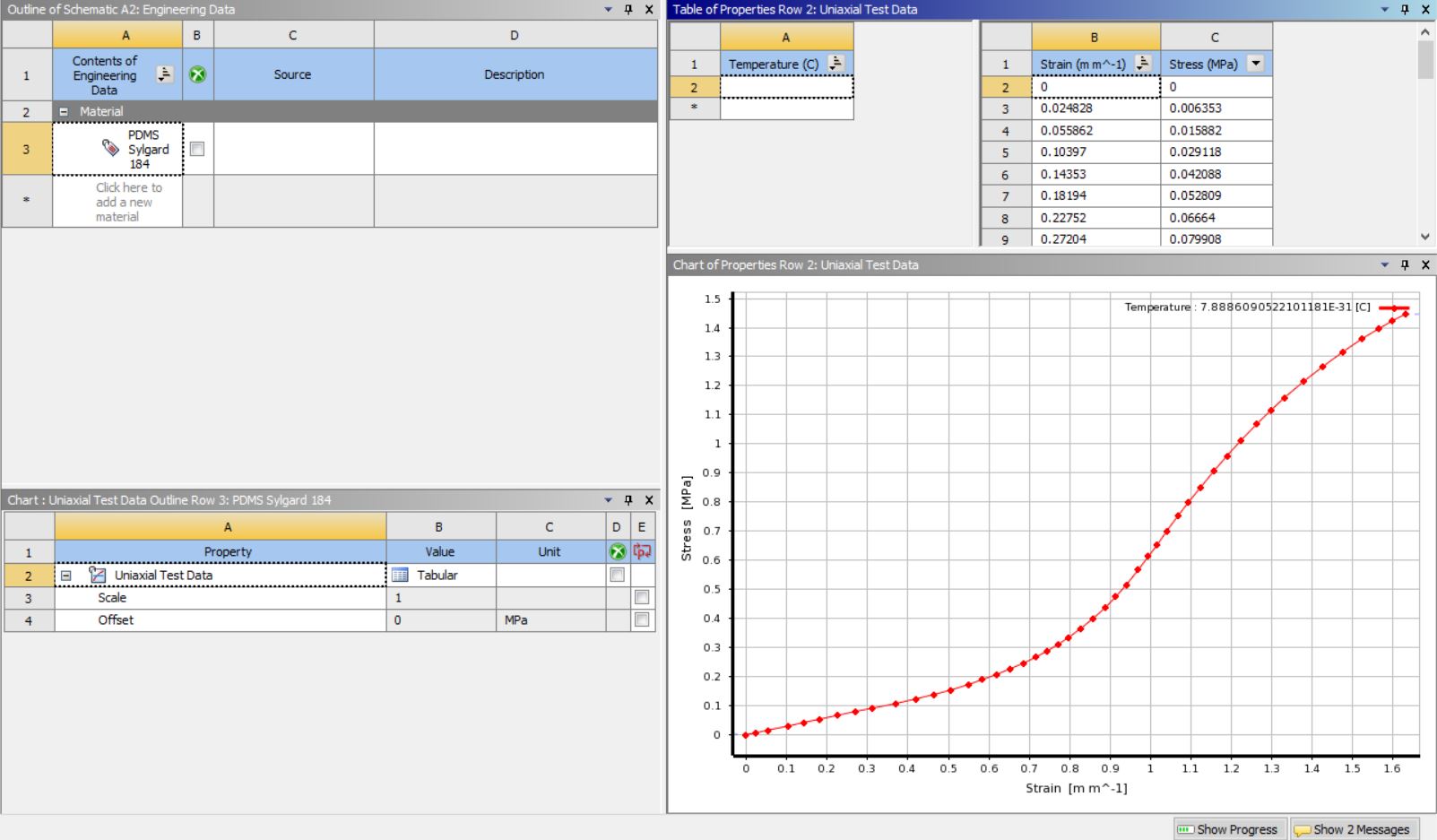The height and width of the screenshot is (840, 1437).
Task: Open the Table of Properties panel dropdown arrow
Action: click(x=1384, y=10)
